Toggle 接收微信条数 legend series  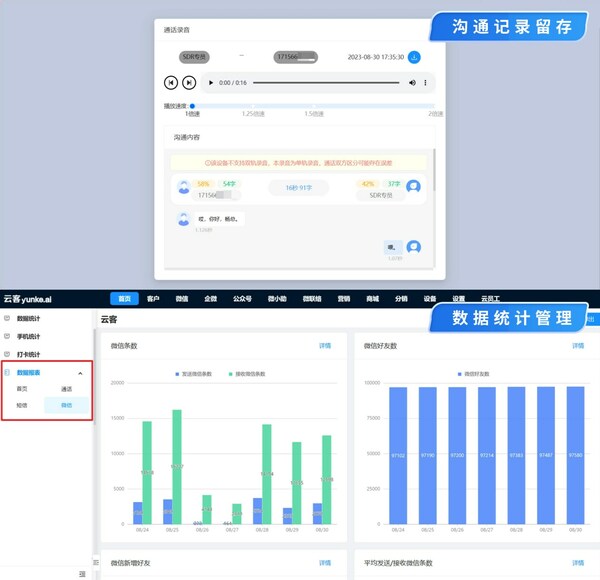246,373
